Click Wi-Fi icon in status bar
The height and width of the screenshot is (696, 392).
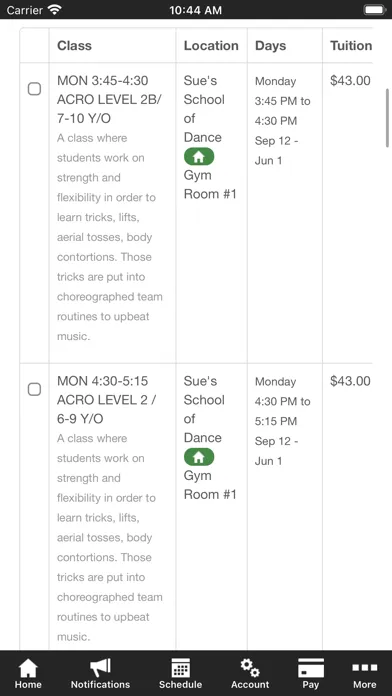tap(55, 9)
